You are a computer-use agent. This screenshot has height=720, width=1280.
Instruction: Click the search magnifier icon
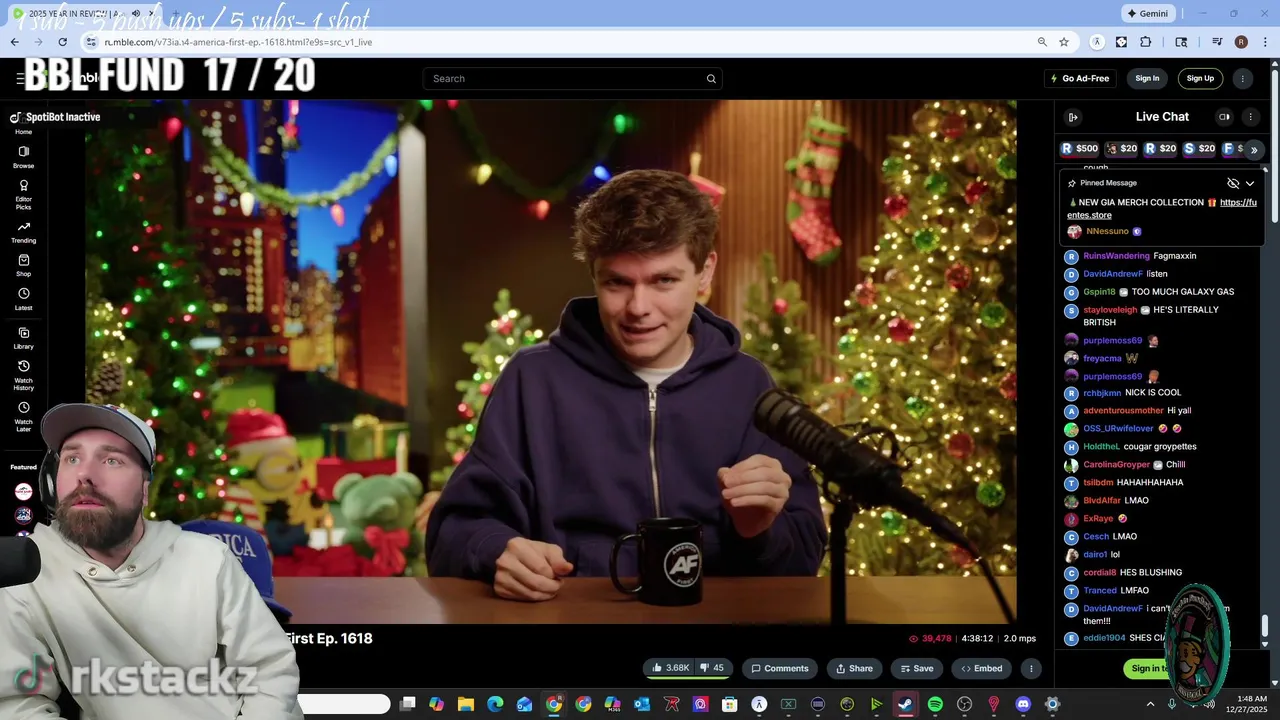click(x=711, y=79)
